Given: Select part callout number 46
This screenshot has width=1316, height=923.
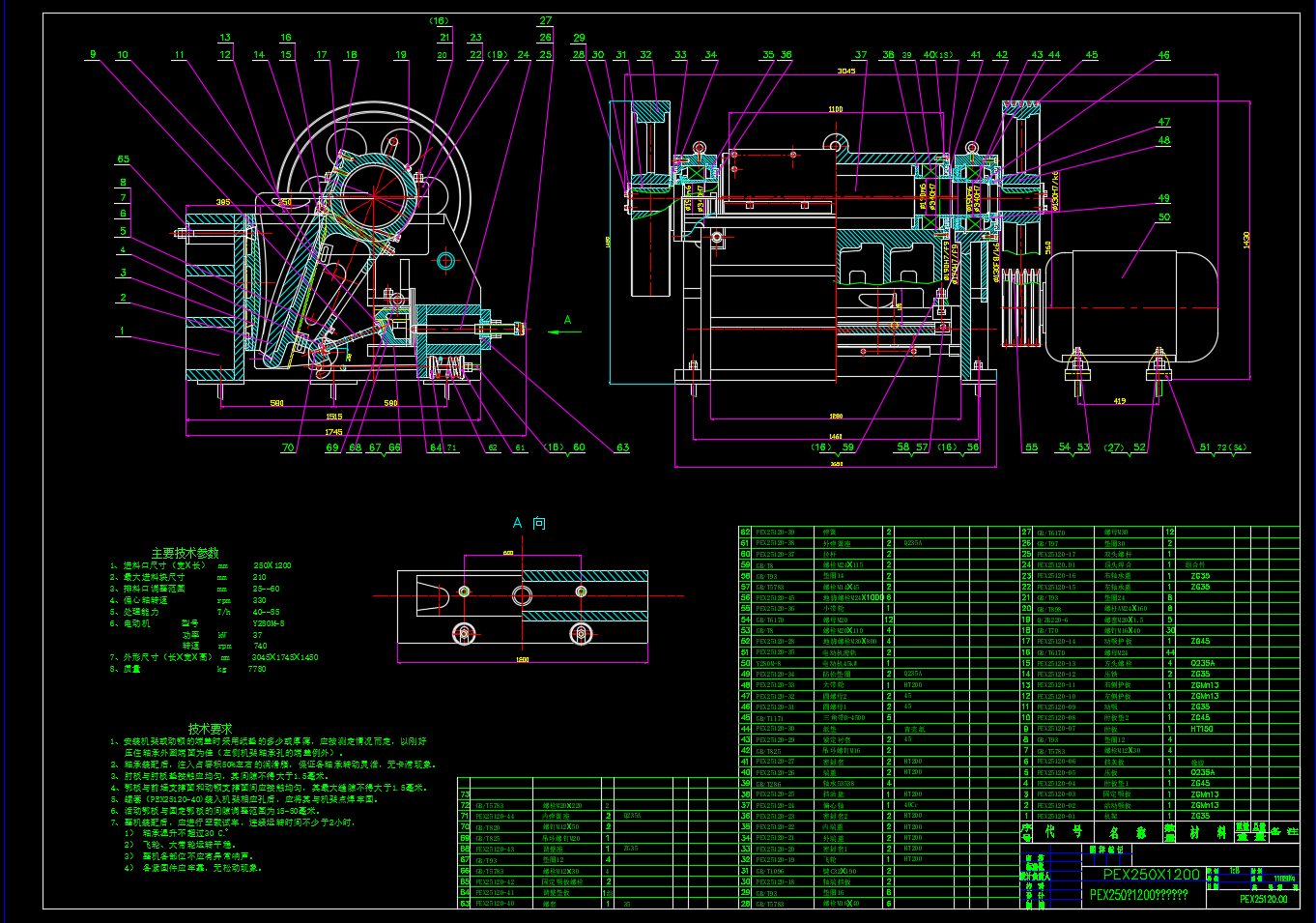Looking at the screenshot, I should coord(1163,55).
